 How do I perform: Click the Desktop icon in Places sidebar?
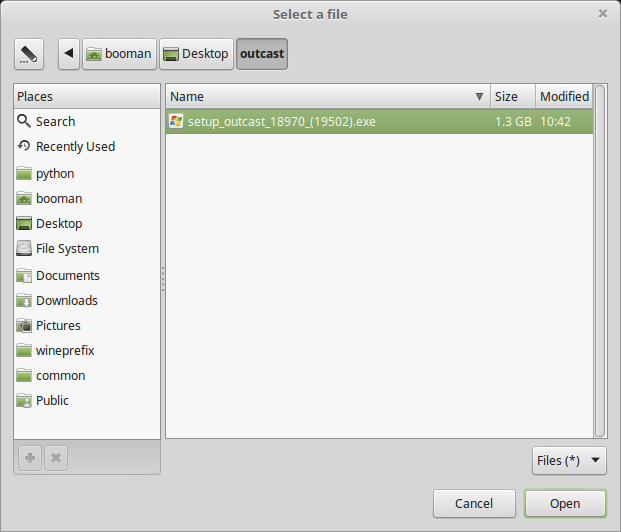(24, 223)
